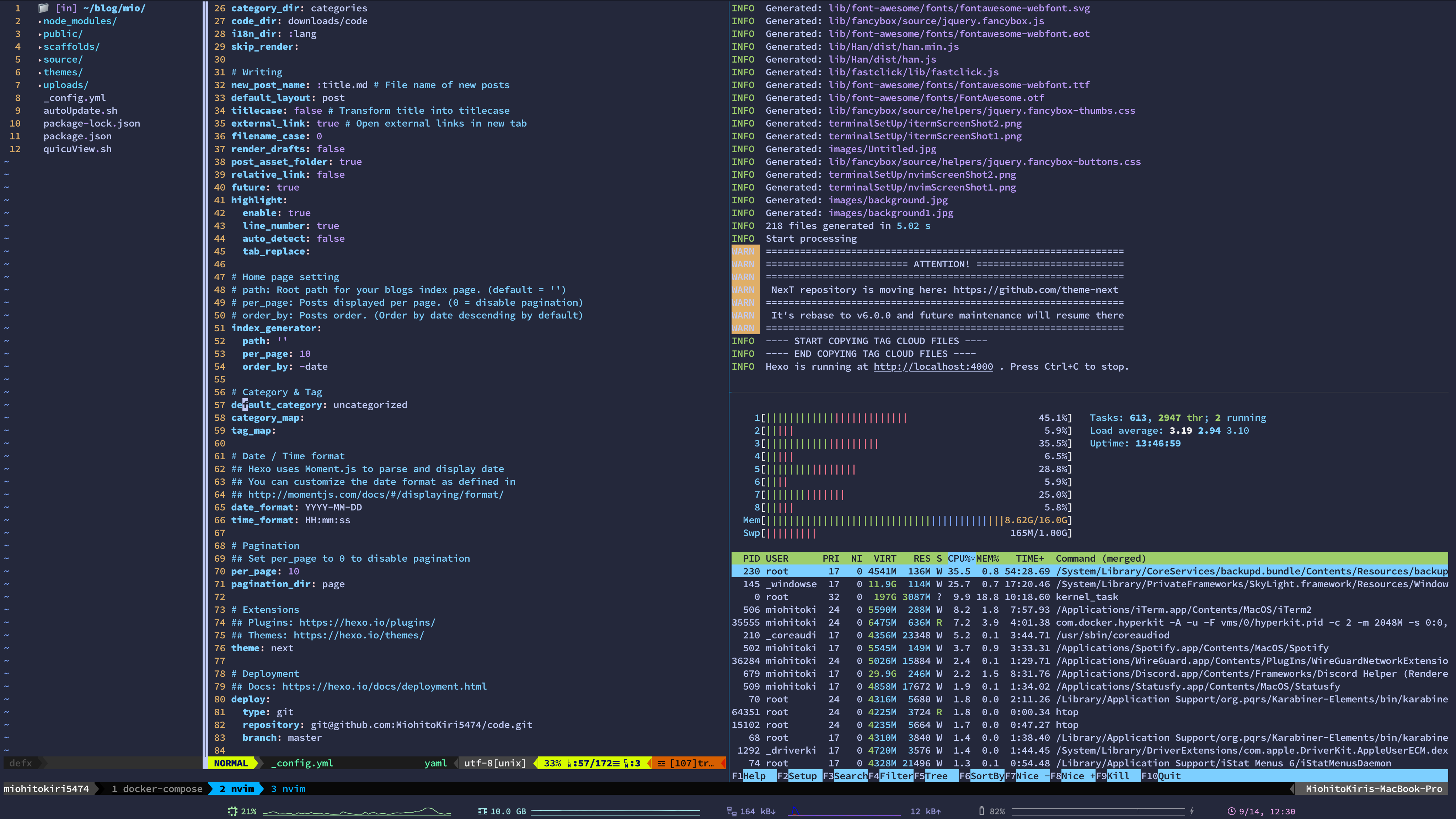Viewport: 1456px width, 819px height.
Task: Click the folder icon beside ~/blog/mio/
Action: [43, 8]
